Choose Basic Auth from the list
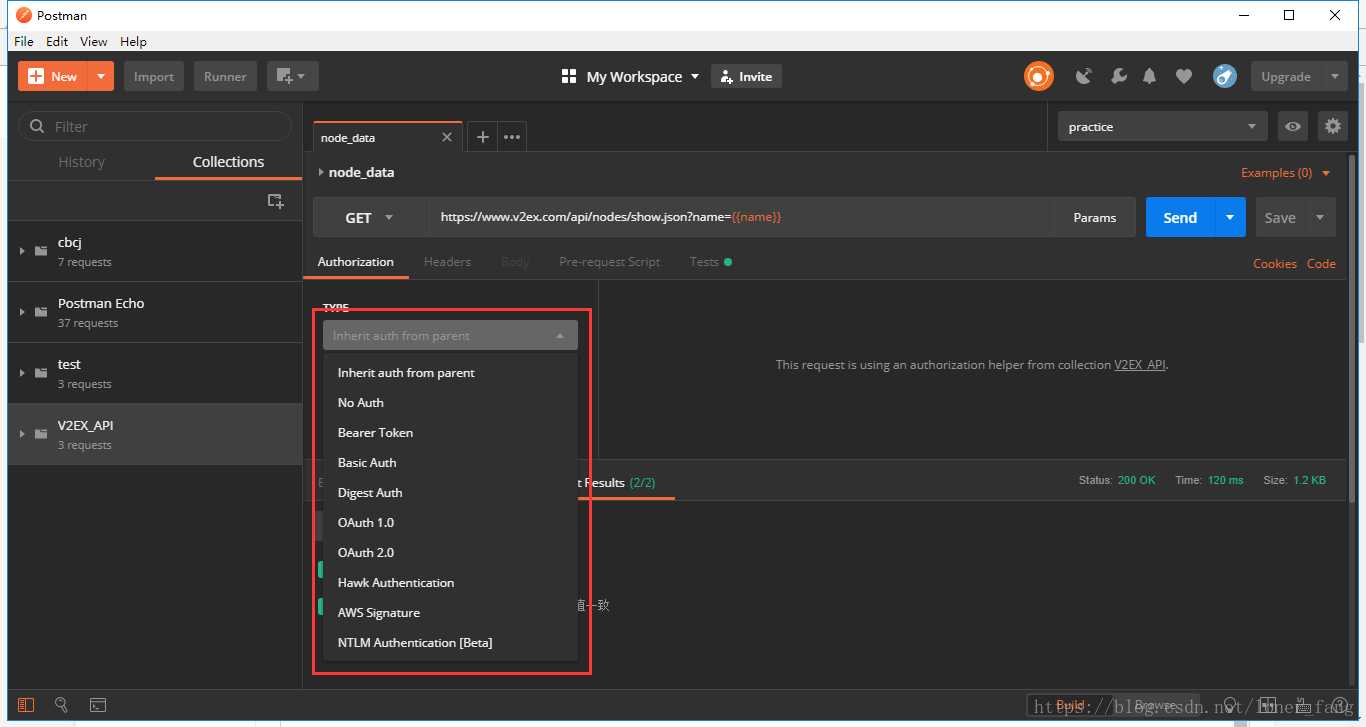Image resolution: width=1366 pixels, height=727 pixels. point(450,462)
